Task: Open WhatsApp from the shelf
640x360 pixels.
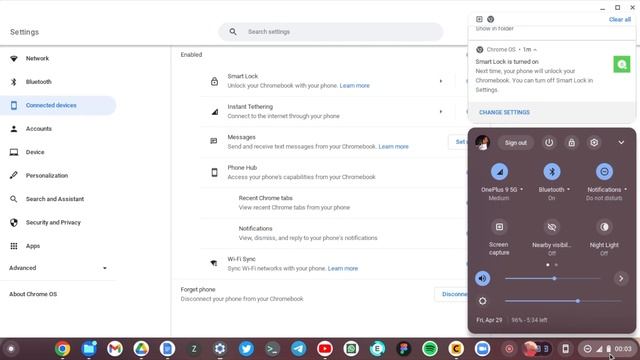Action: tap(351, 349)
